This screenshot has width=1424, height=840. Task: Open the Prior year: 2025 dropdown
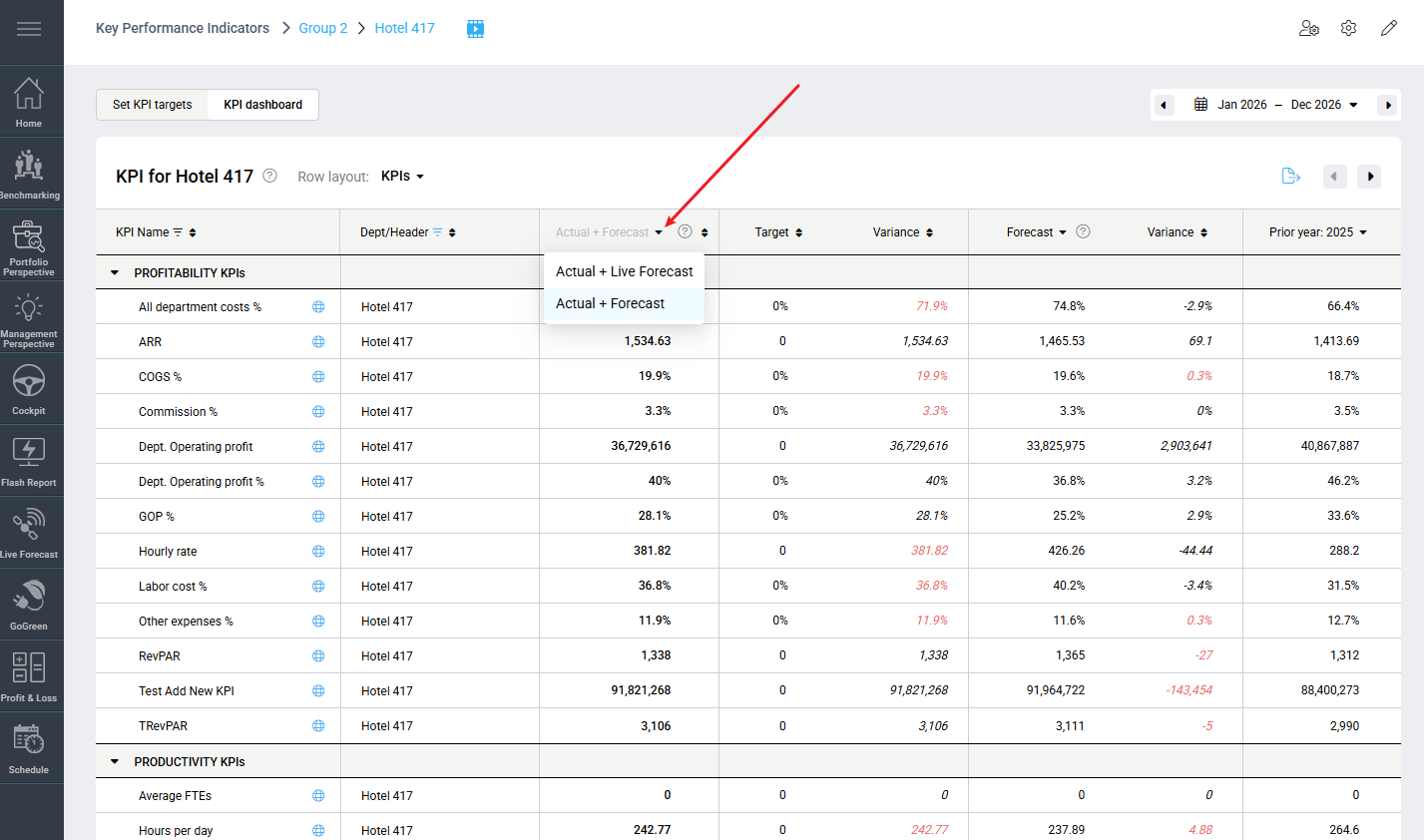(1317, 232)
